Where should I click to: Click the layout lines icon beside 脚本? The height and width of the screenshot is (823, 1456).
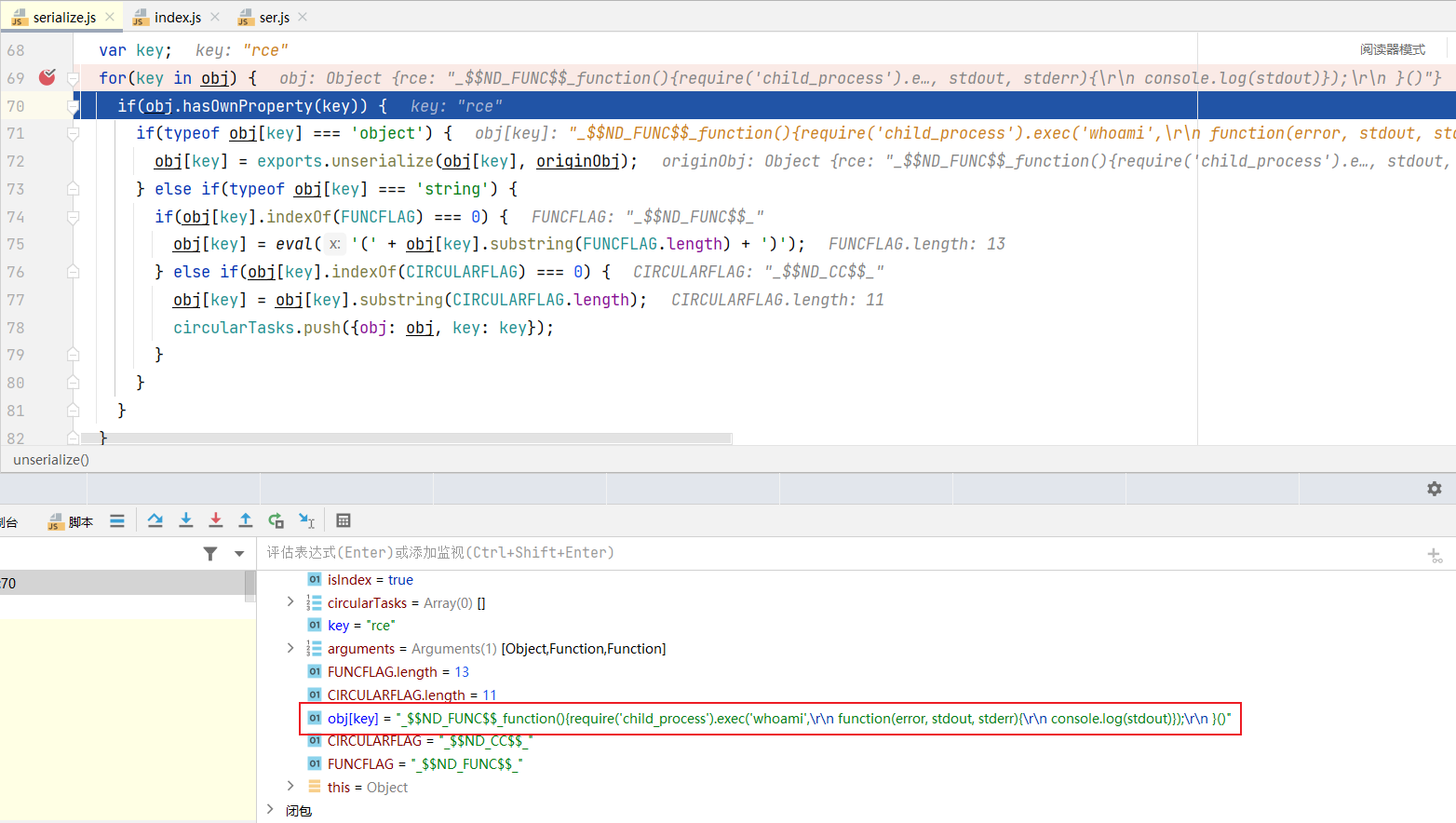[117, 521]
